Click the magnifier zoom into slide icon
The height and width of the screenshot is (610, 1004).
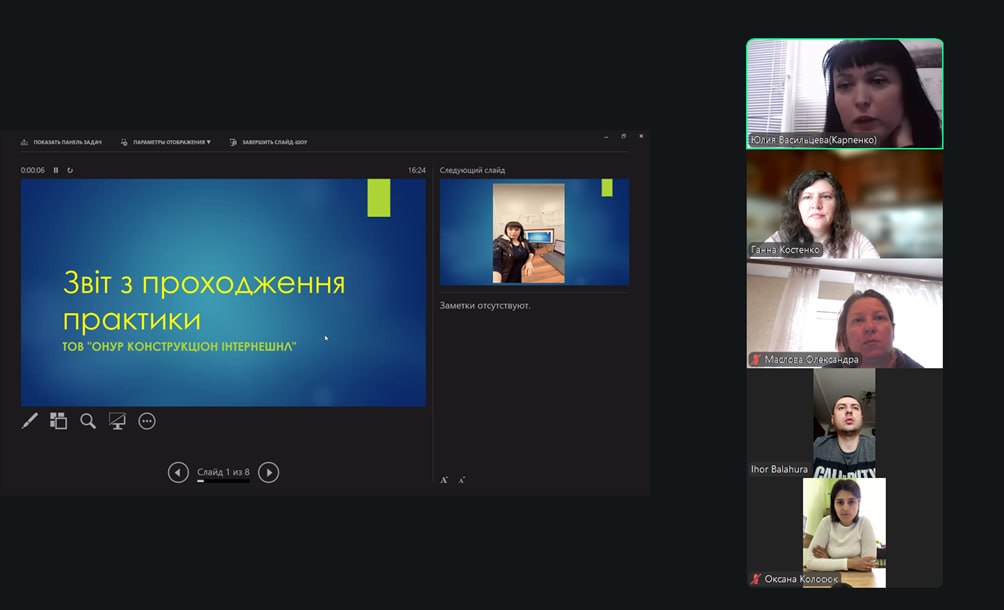tap(88, 421)
